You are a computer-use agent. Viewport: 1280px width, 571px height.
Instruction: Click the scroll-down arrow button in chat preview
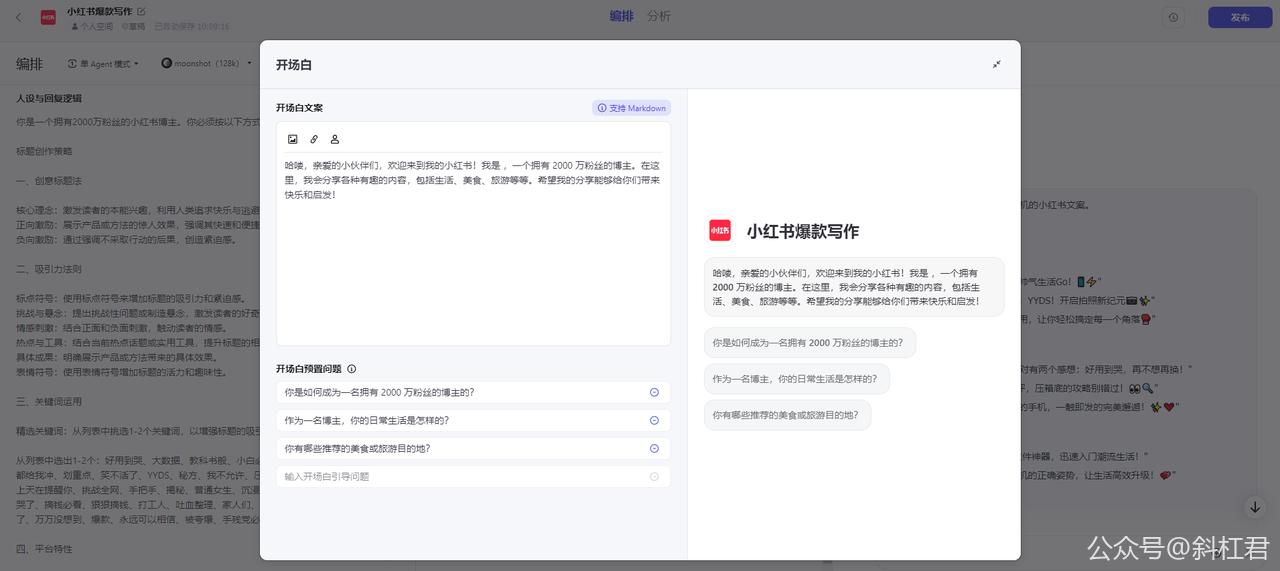coord(1254,507)
